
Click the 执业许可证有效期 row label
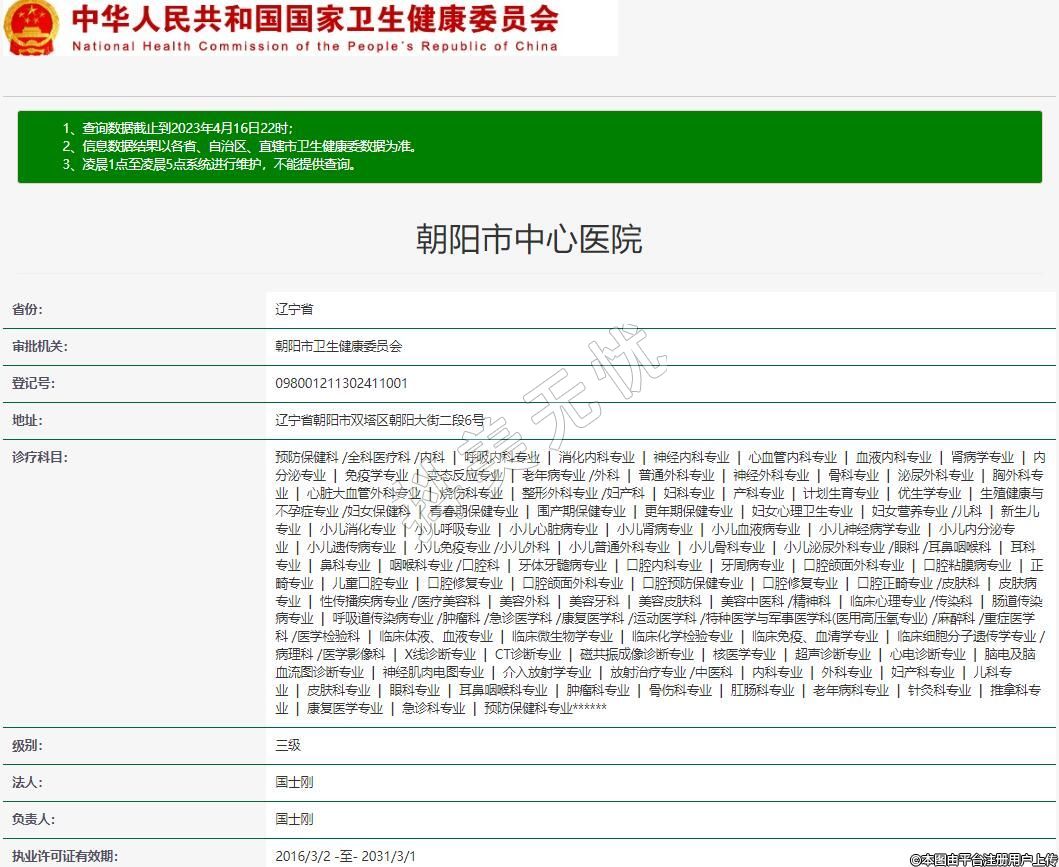click(x=65, y=856)
